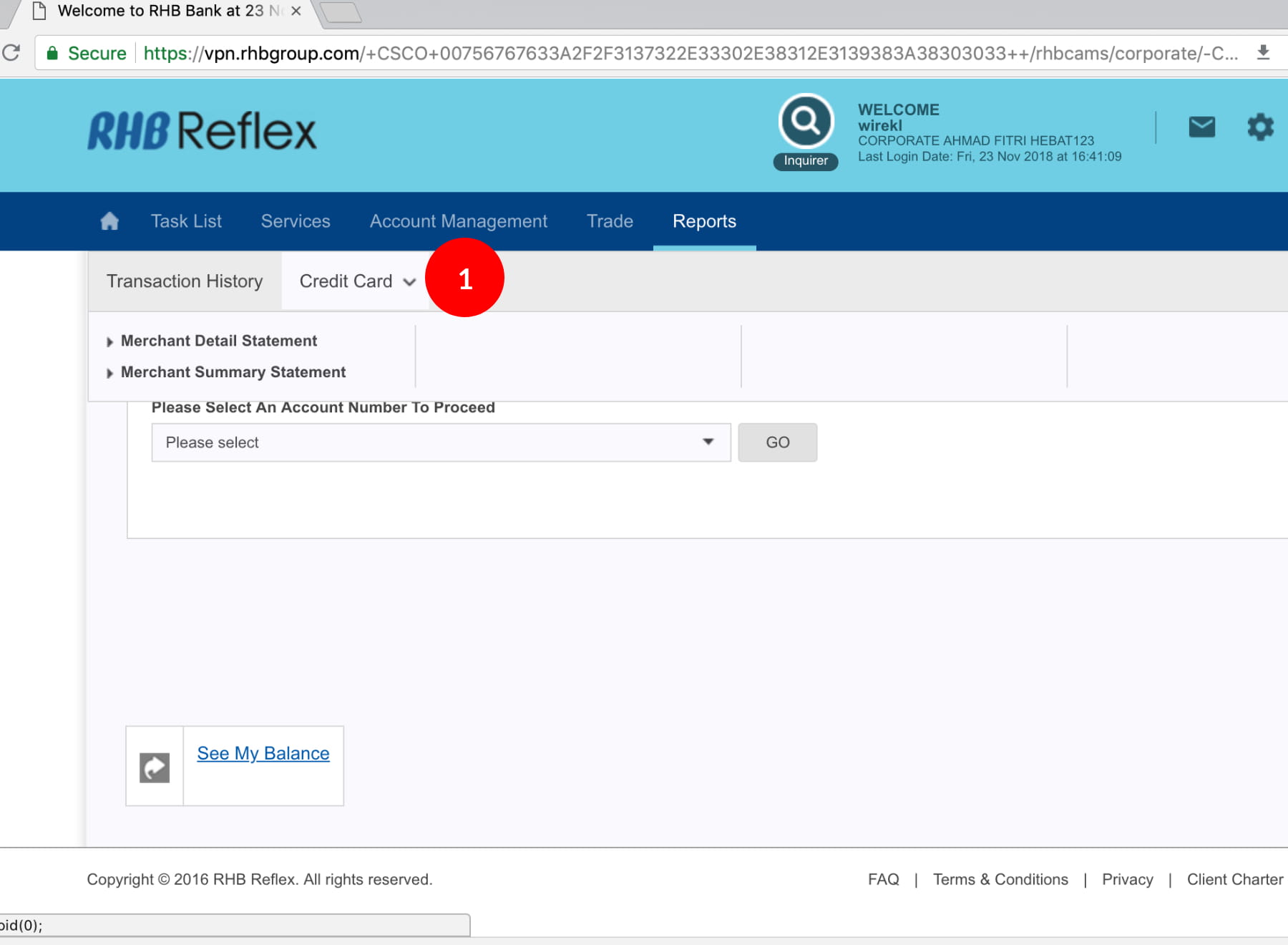Screen dimensions: 1288x945
Task: Open the mail envelope icon
Action: point(1201,127)
